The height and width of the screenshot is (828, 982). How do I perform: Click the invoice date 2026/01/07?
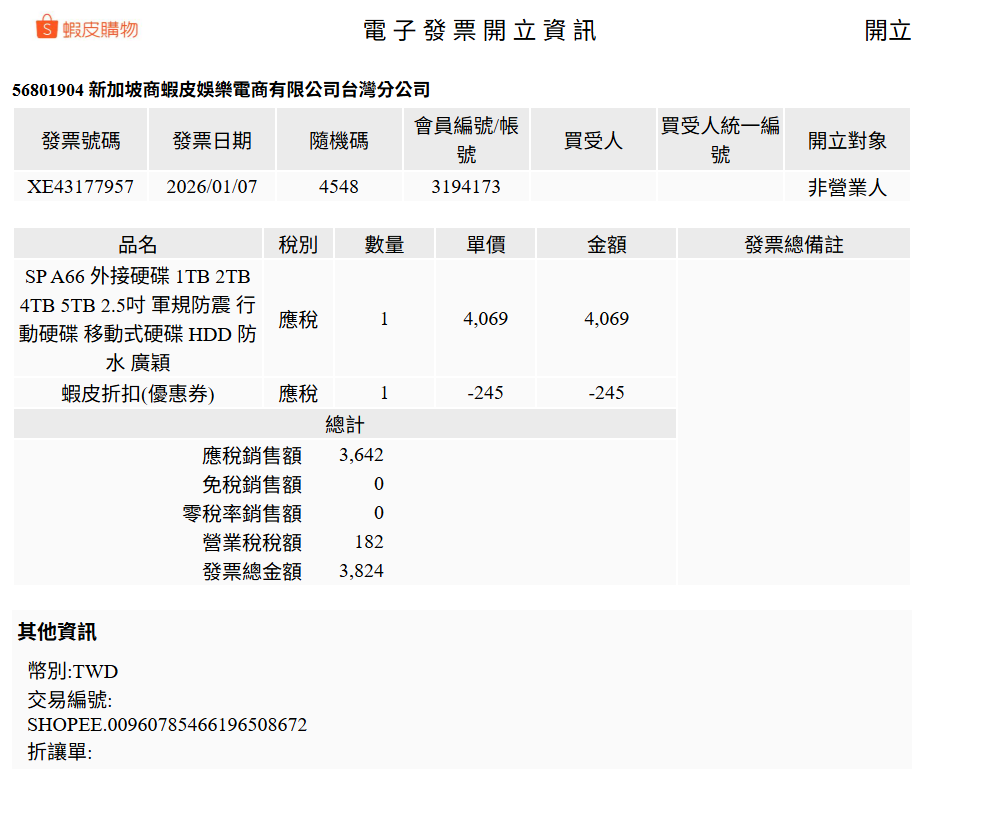coord(212,187)
